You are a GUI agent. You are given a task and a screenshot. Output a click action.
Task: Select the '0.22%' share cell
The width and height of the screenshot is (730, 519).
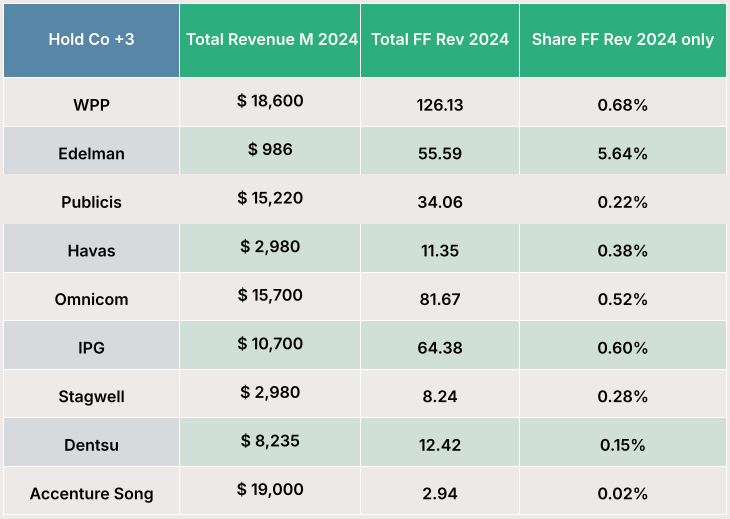tap(623, 200)
